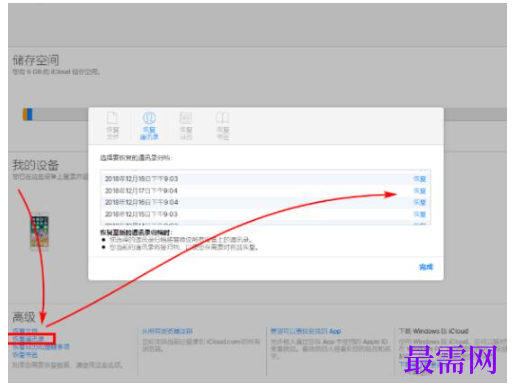The image size is (516, 391).
Task: Open the Restore Calendars icon tab
Action: 186,126
